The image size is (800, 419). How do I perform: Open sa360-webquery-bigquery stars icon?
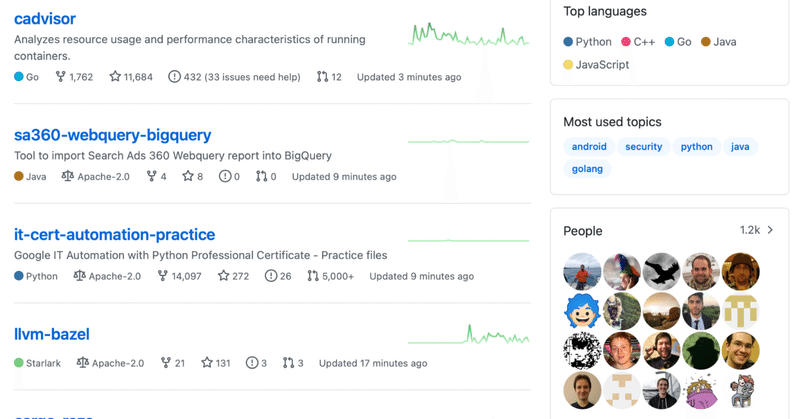188,176
